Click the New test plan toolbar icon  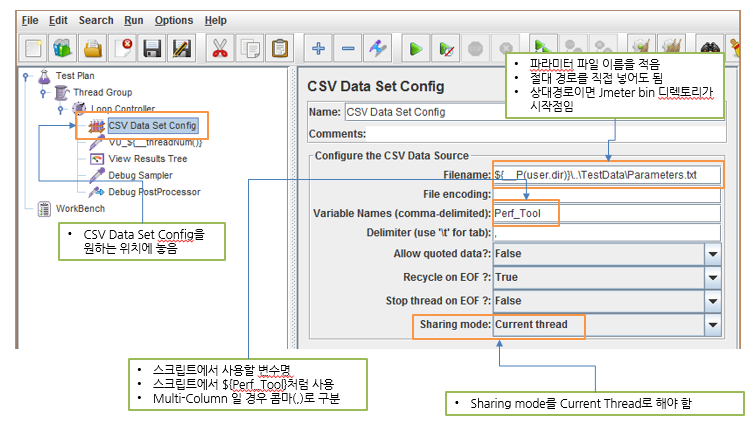click(x=34, y=48)
